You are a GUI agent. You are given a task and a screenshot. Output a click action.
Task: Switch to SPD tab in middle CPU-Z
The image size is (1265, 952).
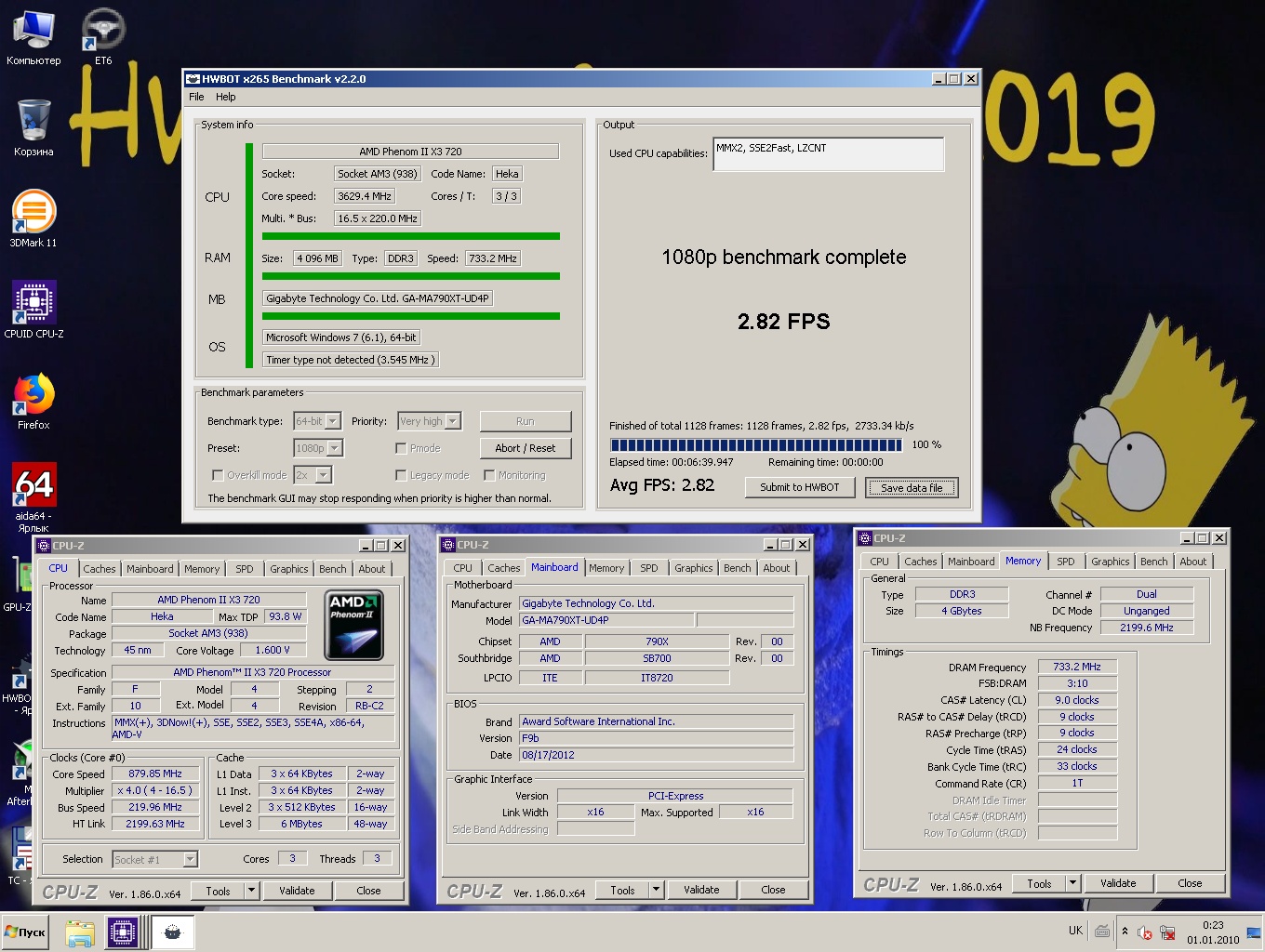[649, 568]
